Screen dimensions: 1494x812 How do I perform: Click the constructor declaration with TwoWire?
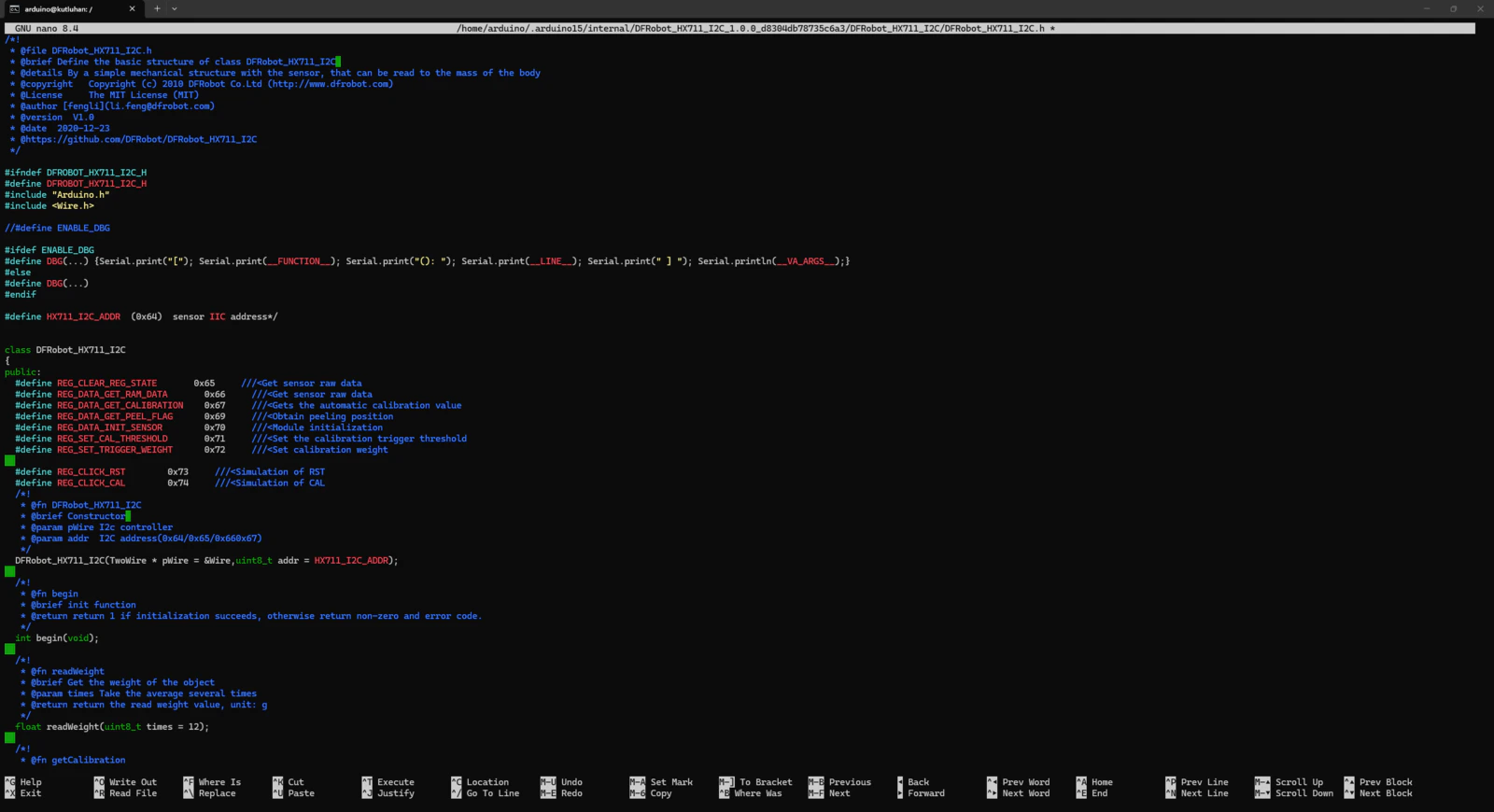206,560
